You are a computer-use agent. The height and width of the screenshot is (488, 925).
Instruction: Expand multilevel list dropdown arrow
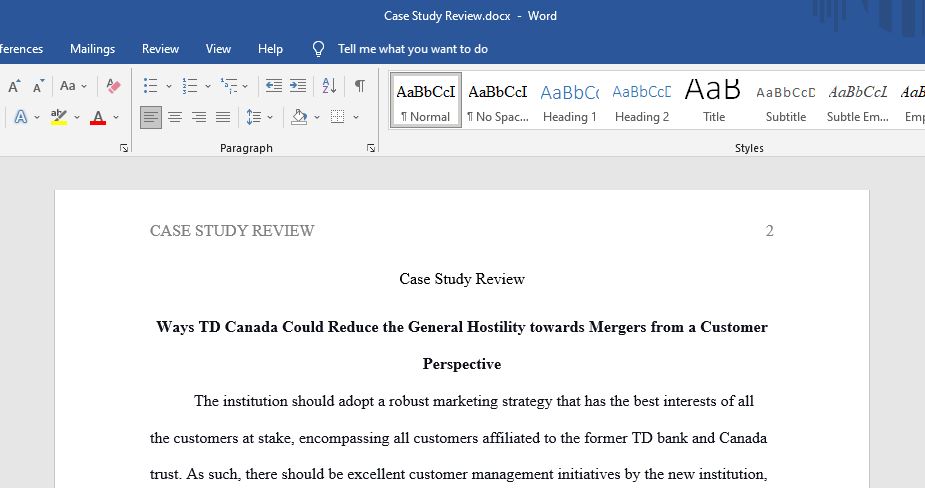click(245, 87)
